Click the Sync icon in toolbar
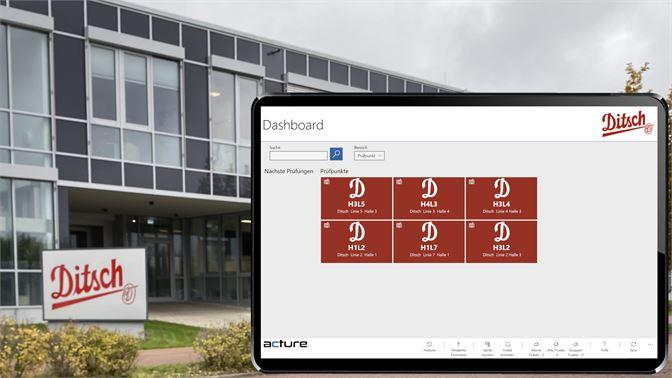 [x=633, y=344]
